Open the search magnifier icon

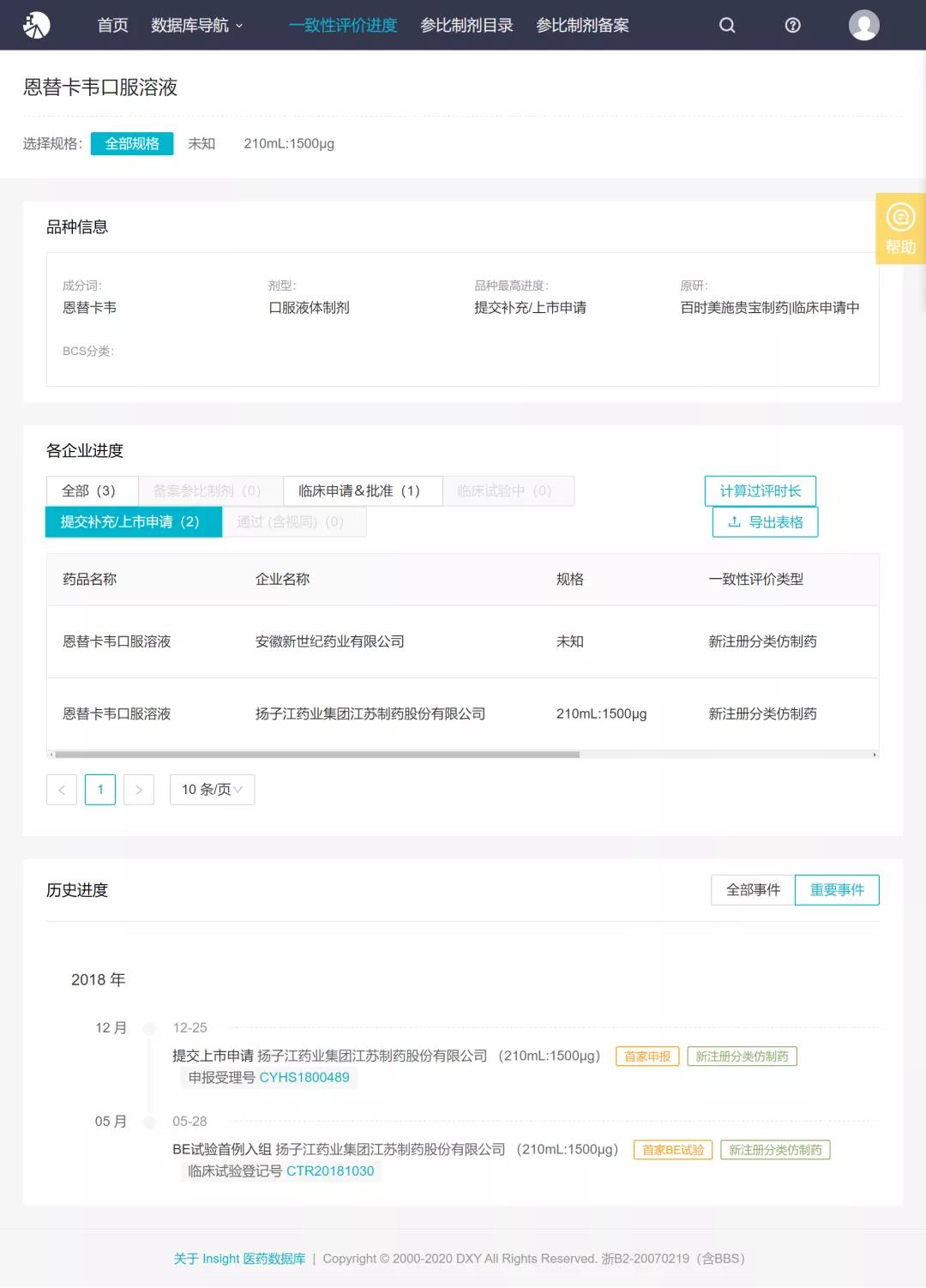coord(727,25)
